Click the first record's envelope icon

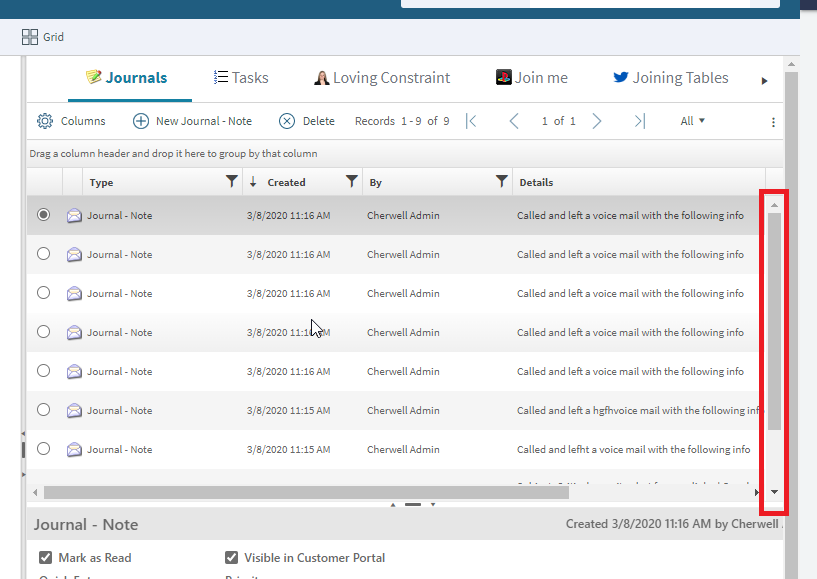pyautogui.click(x=73, y=214)
